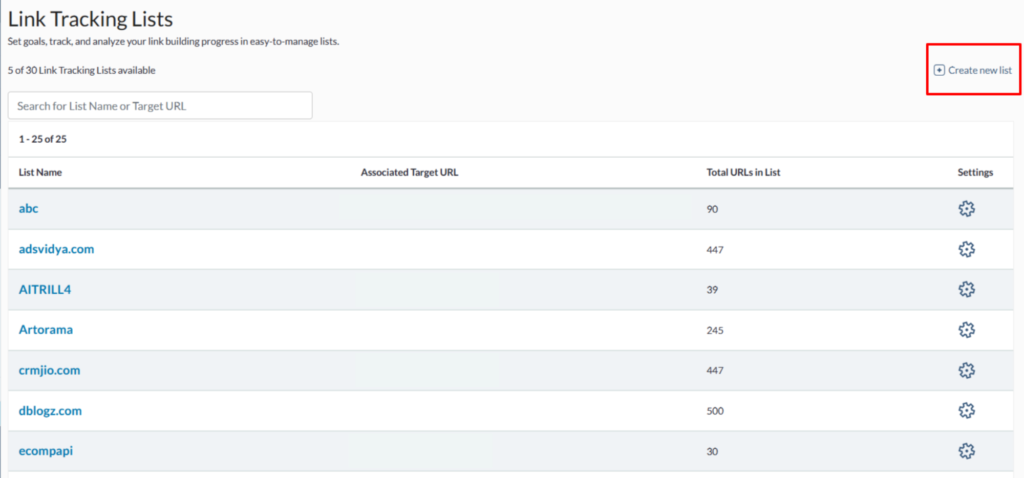The image size is (1024, 478).
Task: Click the 30 count for ecompapi
Action: pos(712,452)
